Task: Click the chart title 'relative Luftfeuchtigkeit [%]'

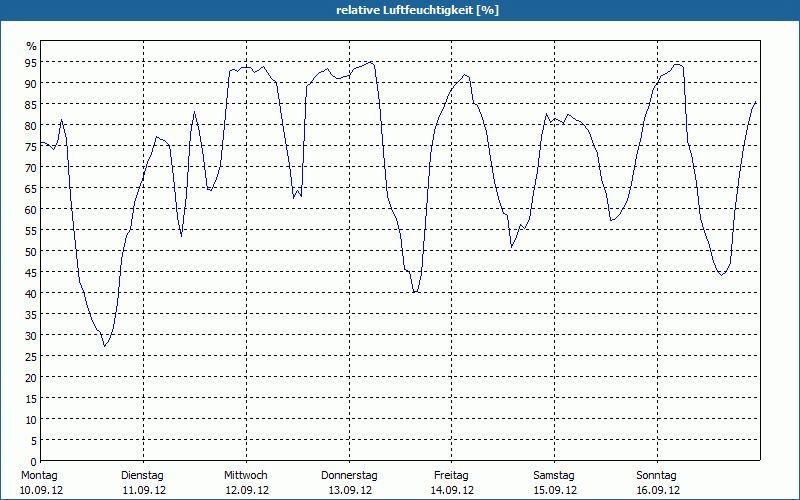Action: coord(418,10)
